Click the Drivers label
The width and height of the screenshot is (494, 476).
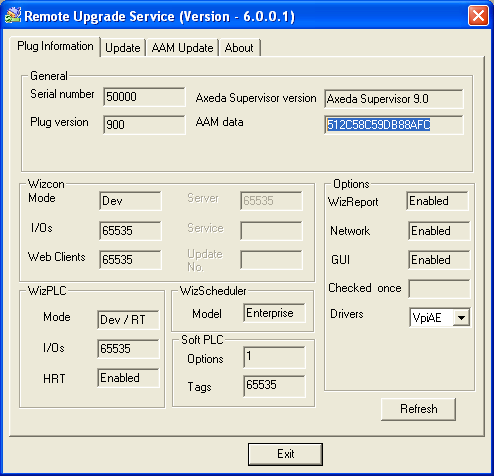[x=347, y=314]
